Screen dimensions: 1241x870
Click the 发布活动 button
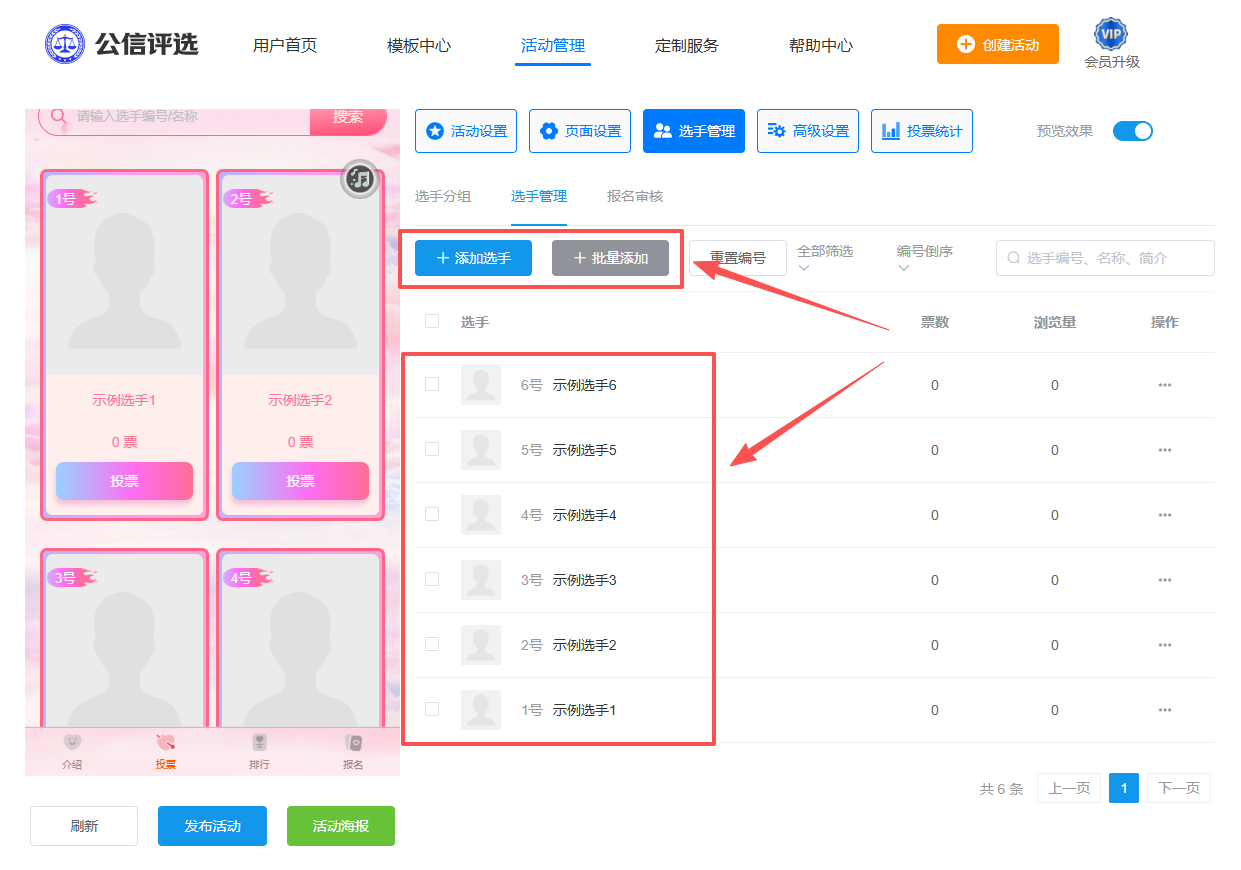(212, 826)
